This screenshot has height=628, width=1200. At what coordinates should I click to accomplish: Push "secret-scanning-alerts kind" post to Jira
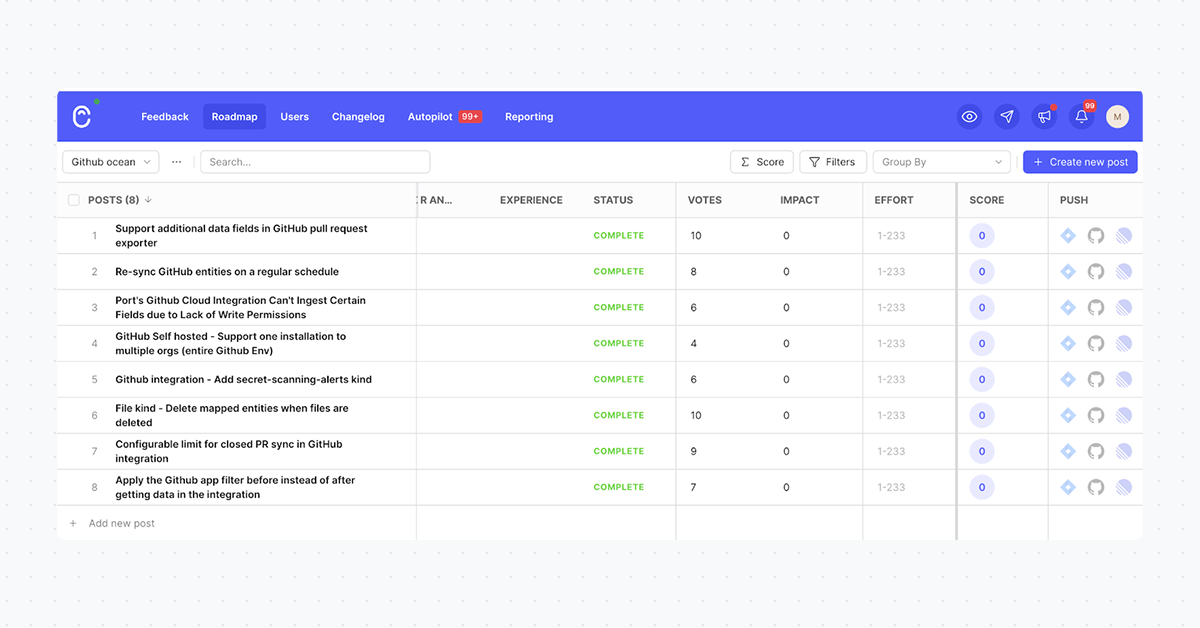pos(1068,380)
